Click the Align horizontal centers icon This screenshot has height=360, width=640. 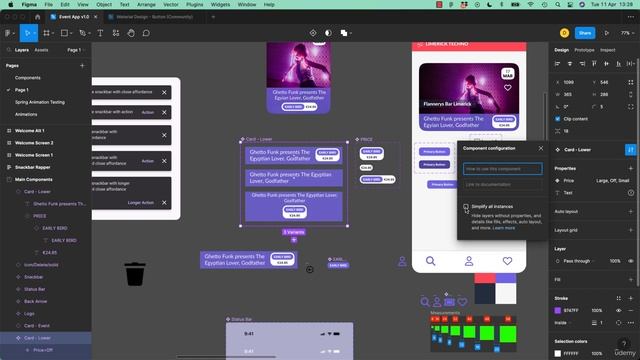(x=570, y=64)
